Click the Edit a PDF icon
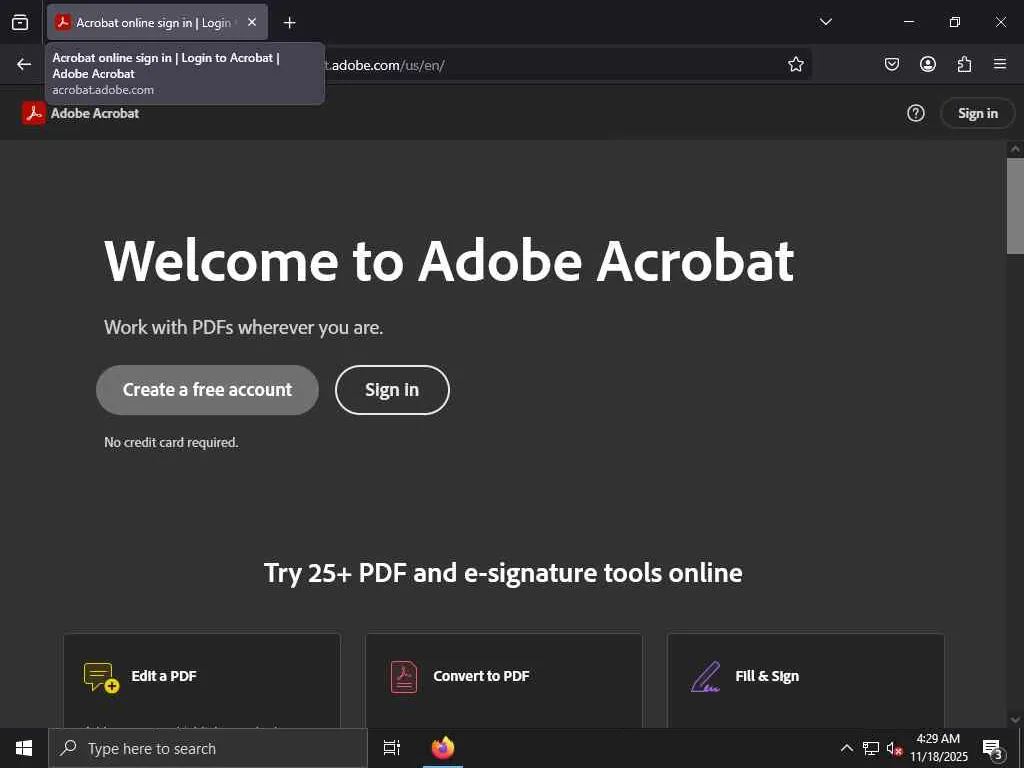The image size is (1024, 768). 101,677
